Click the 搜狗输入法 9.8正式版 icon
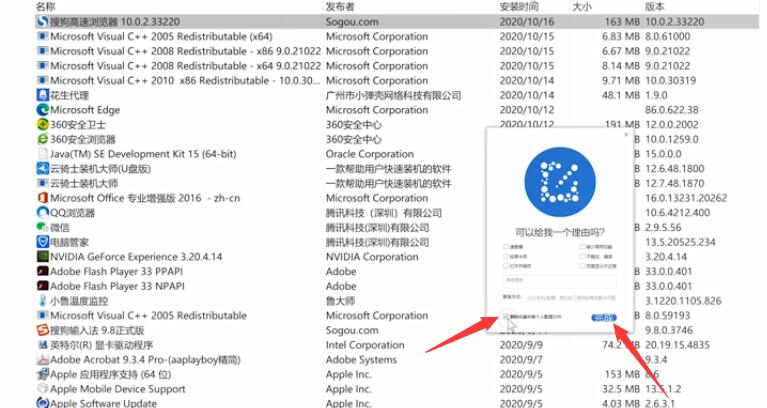Viewport: 767px width, 408px height. click(x=43, y=330)
